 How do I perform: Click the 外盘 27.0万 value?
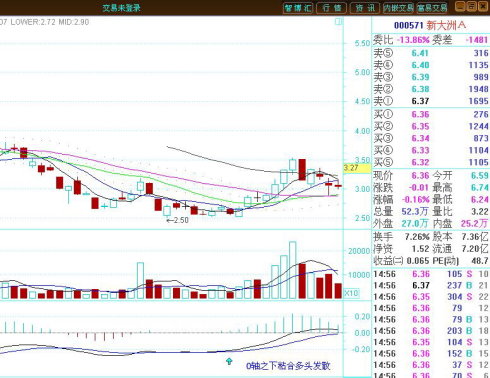pyautogui.click(x=415, y=224)
